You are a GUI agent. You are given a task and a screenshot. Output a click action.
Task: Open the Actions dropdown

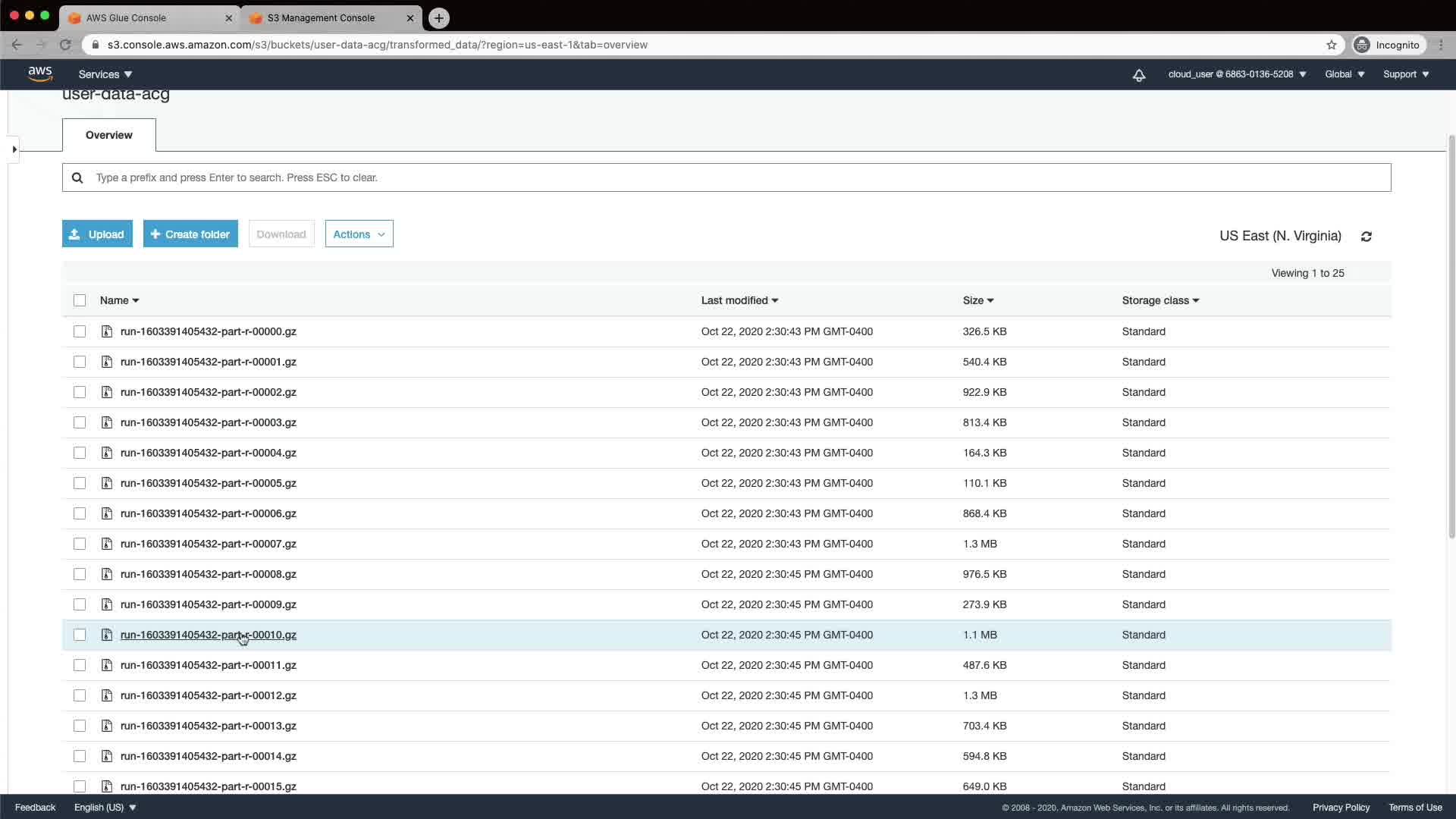[359, 234]
